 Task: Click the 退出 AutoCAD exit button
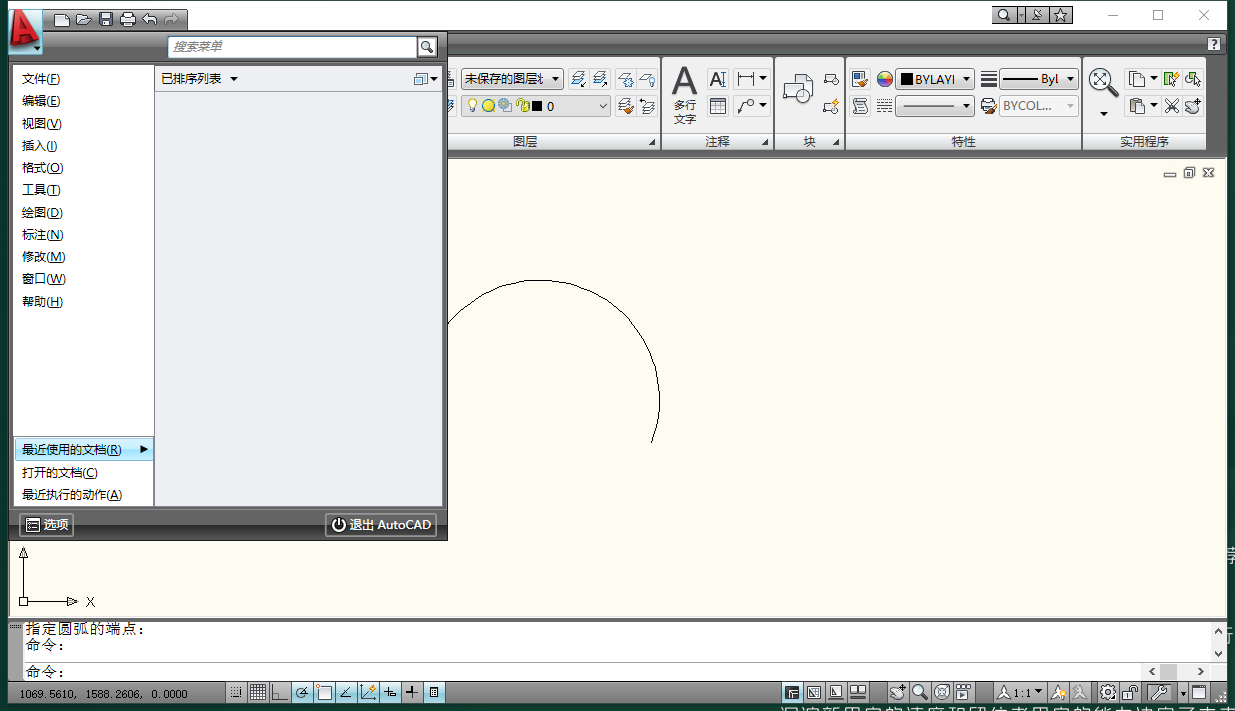(x=381, y=525)
